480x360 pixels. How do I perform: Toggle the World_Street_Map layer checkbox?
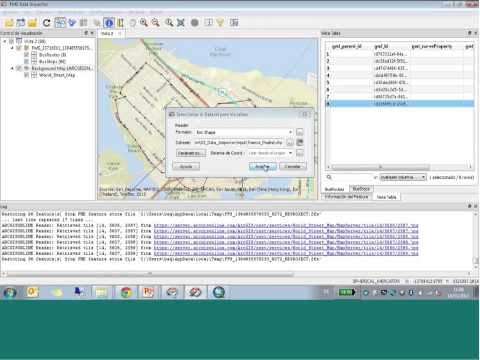tap(27, 75)
